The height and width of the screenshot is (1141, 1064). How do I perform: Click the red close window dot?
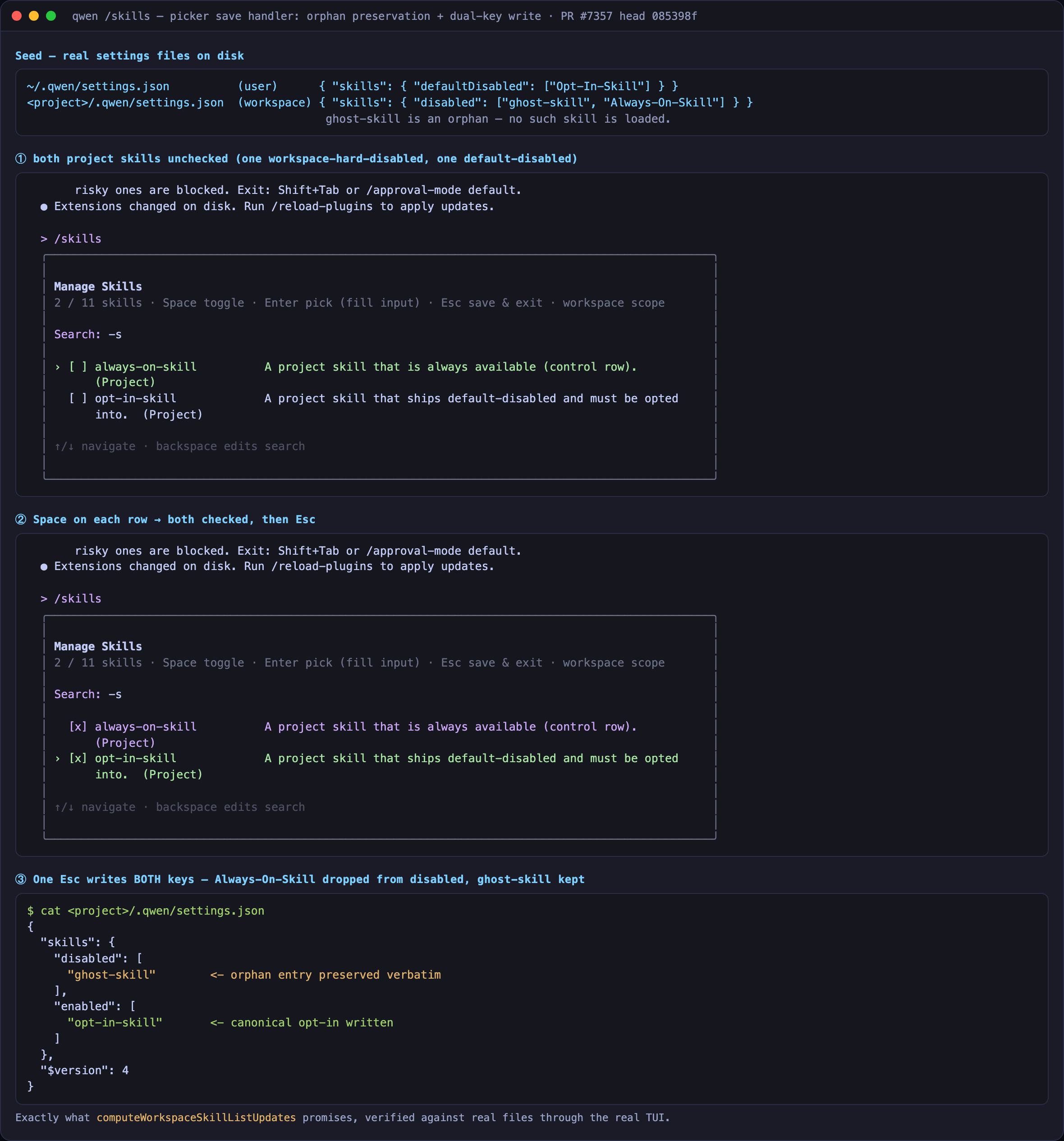click(17, 16)
